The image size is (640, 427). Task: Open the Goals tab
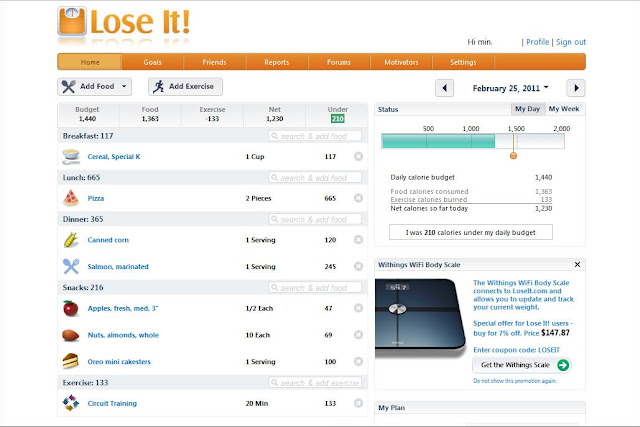click(153, 62)
